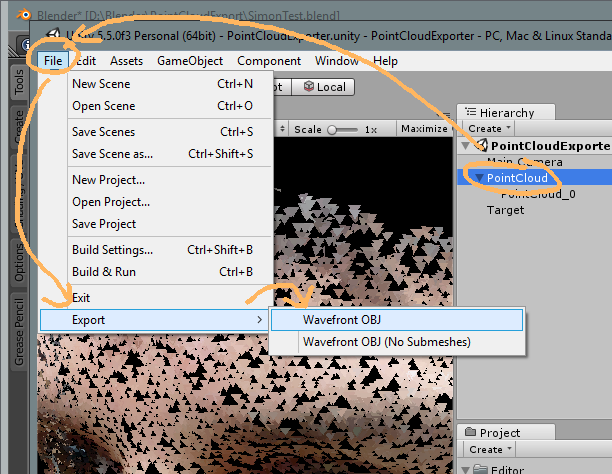The image size is (612, 474).
Task: Select Target object in Hierarchy
Action: (x=505, y=210)
